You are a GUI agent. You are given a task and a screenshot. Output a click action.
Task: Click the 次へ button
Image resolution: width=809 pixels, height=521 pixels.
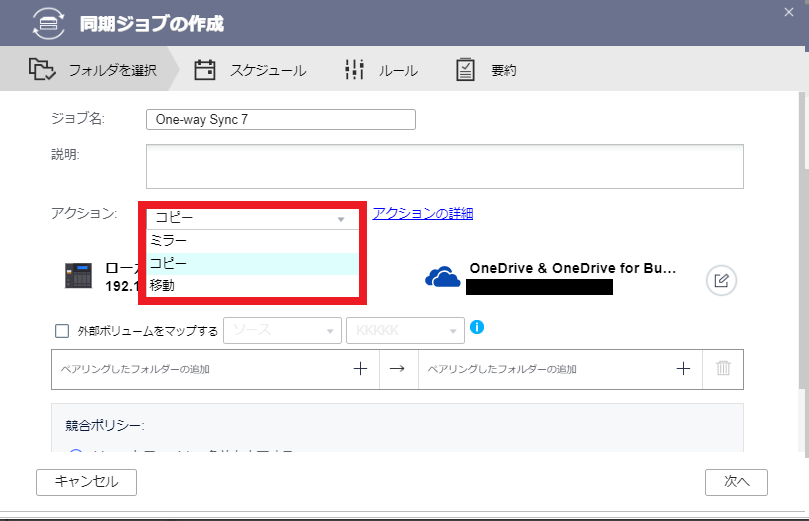(x=736, y=482)
